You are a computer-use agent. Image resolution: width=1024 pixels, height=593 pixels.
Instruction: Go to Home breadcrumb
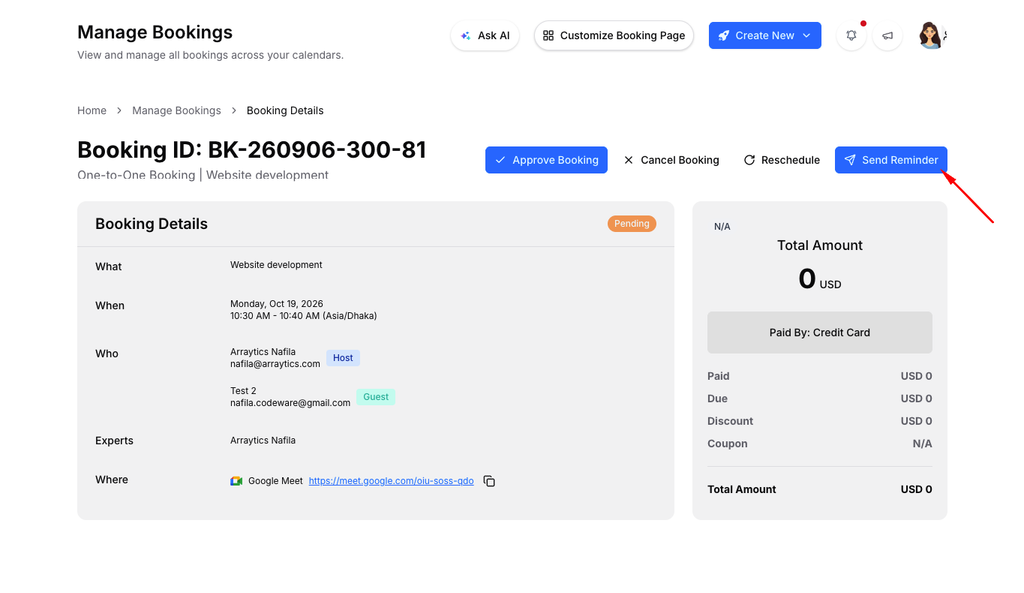pos(91,110)
